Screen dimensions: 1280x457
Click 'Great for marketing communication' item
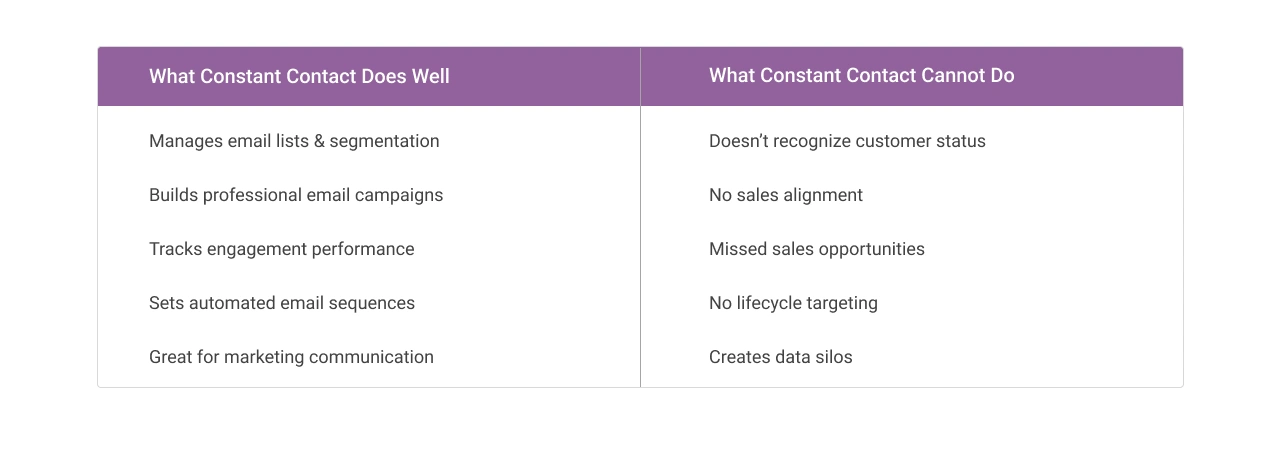[291, 357]
